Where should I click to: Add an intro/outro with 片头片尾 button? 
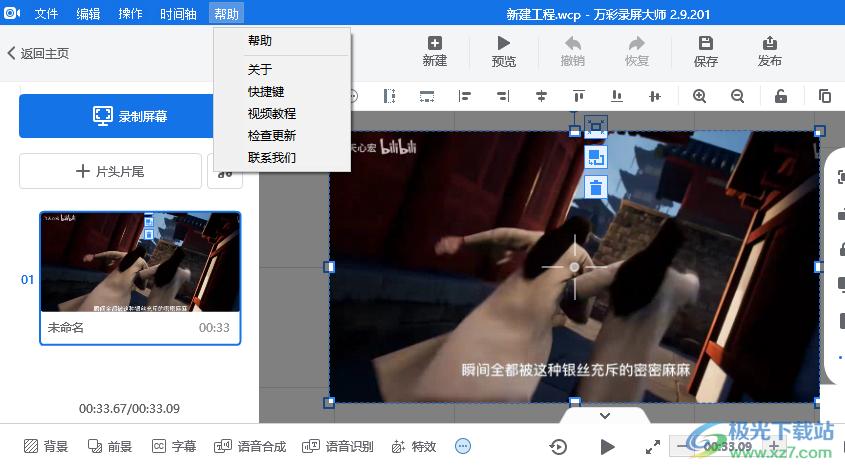point(110,171)
